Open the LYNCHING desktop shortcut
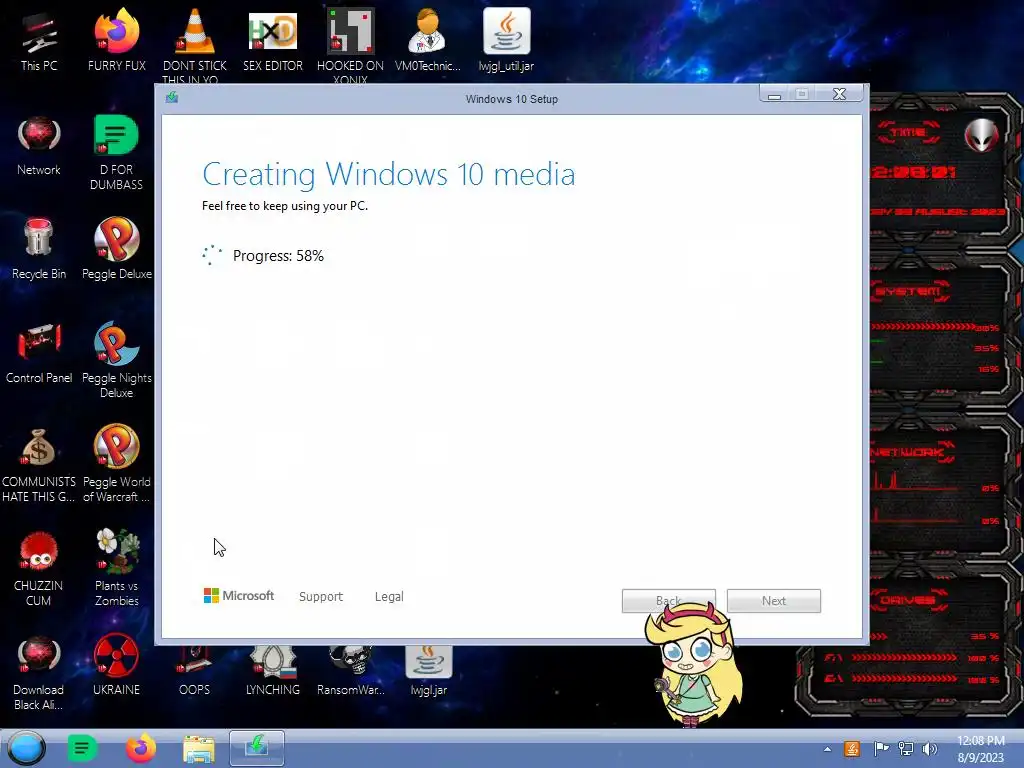The image size is (1024, 768). (272, 671)
